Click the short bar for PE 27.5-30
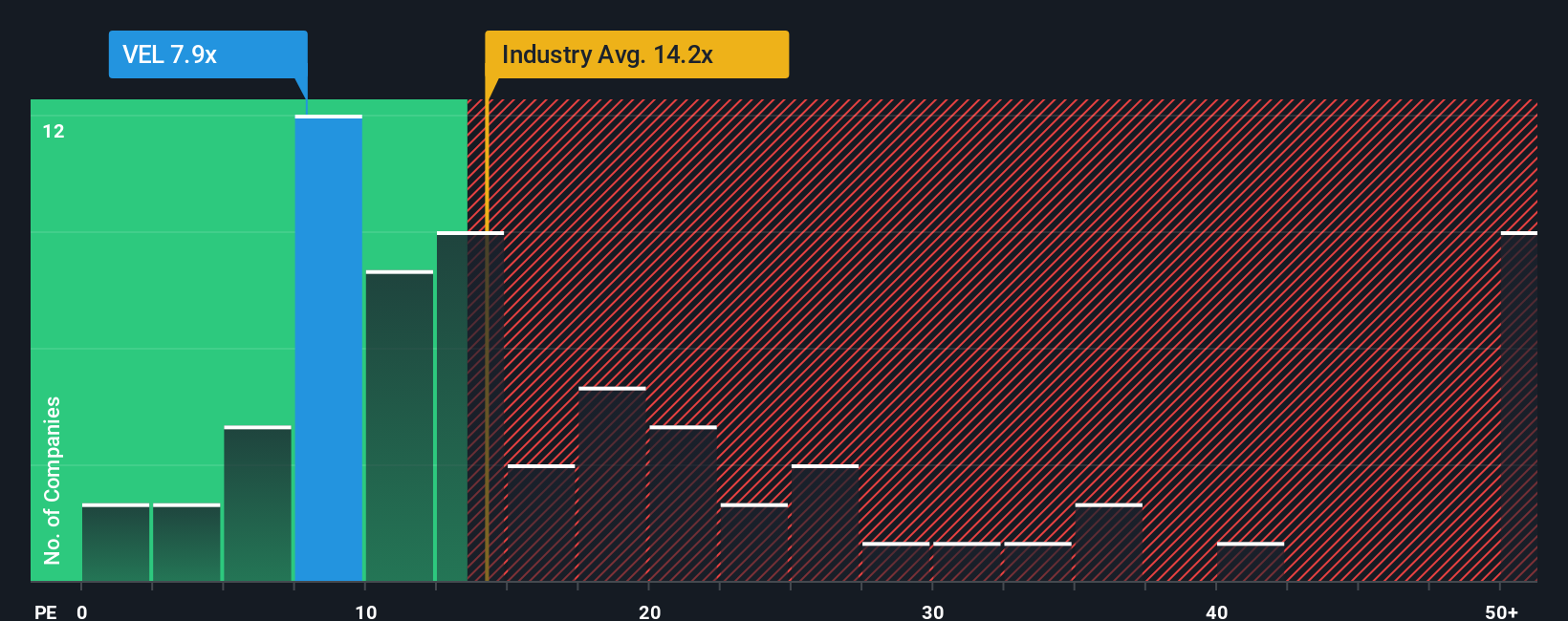This screenshot has width=1568, height=621. 896,562
